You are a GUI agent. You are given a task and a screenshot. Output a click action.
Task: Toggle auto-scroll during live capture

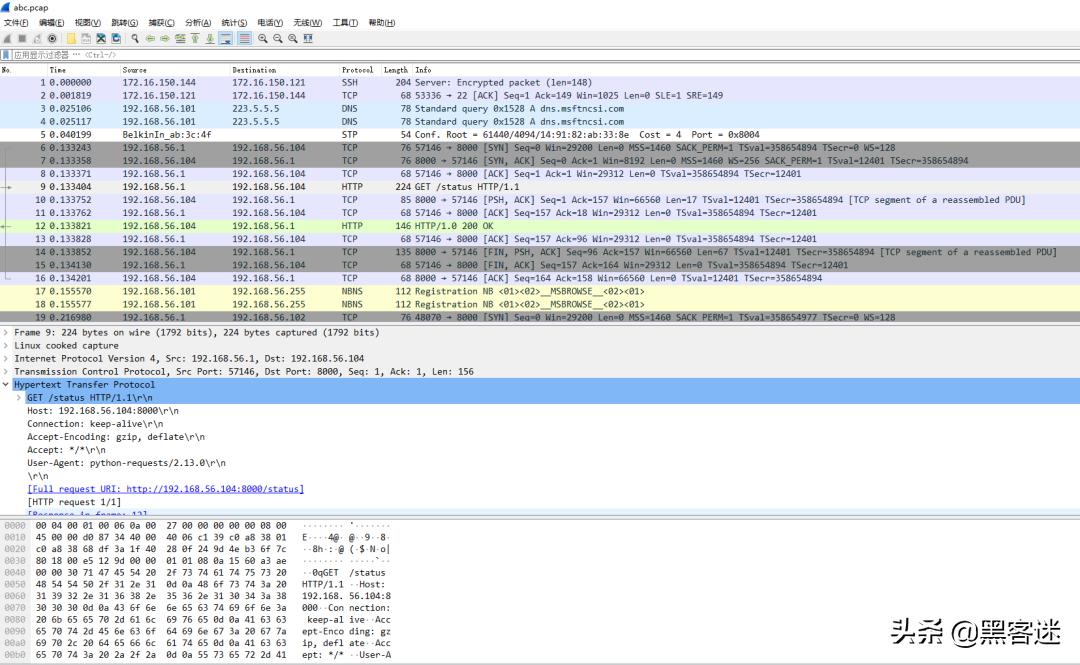click(227, 38)
